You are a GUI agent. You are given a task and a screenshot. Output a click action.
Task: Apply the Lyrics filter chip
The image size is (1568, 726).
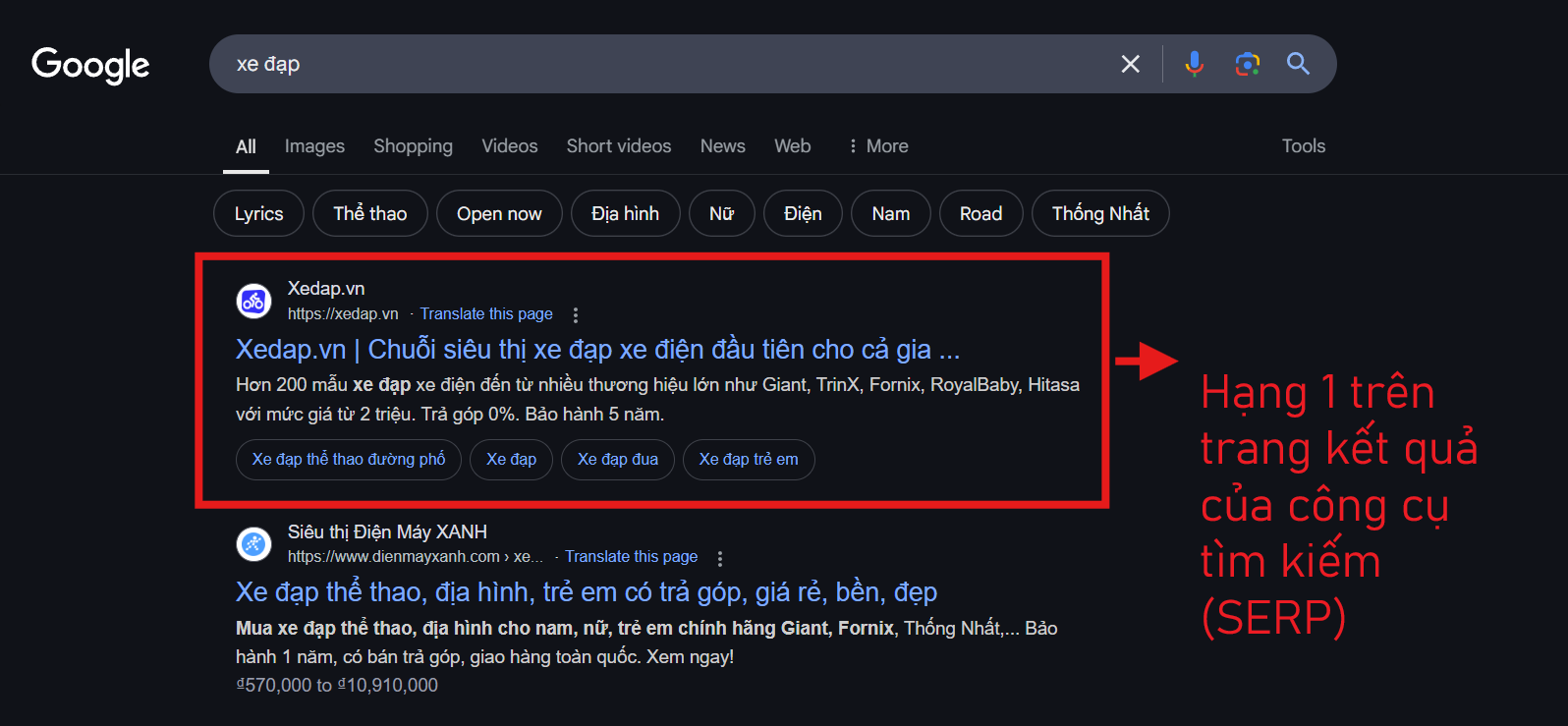(x=258, y=213)
